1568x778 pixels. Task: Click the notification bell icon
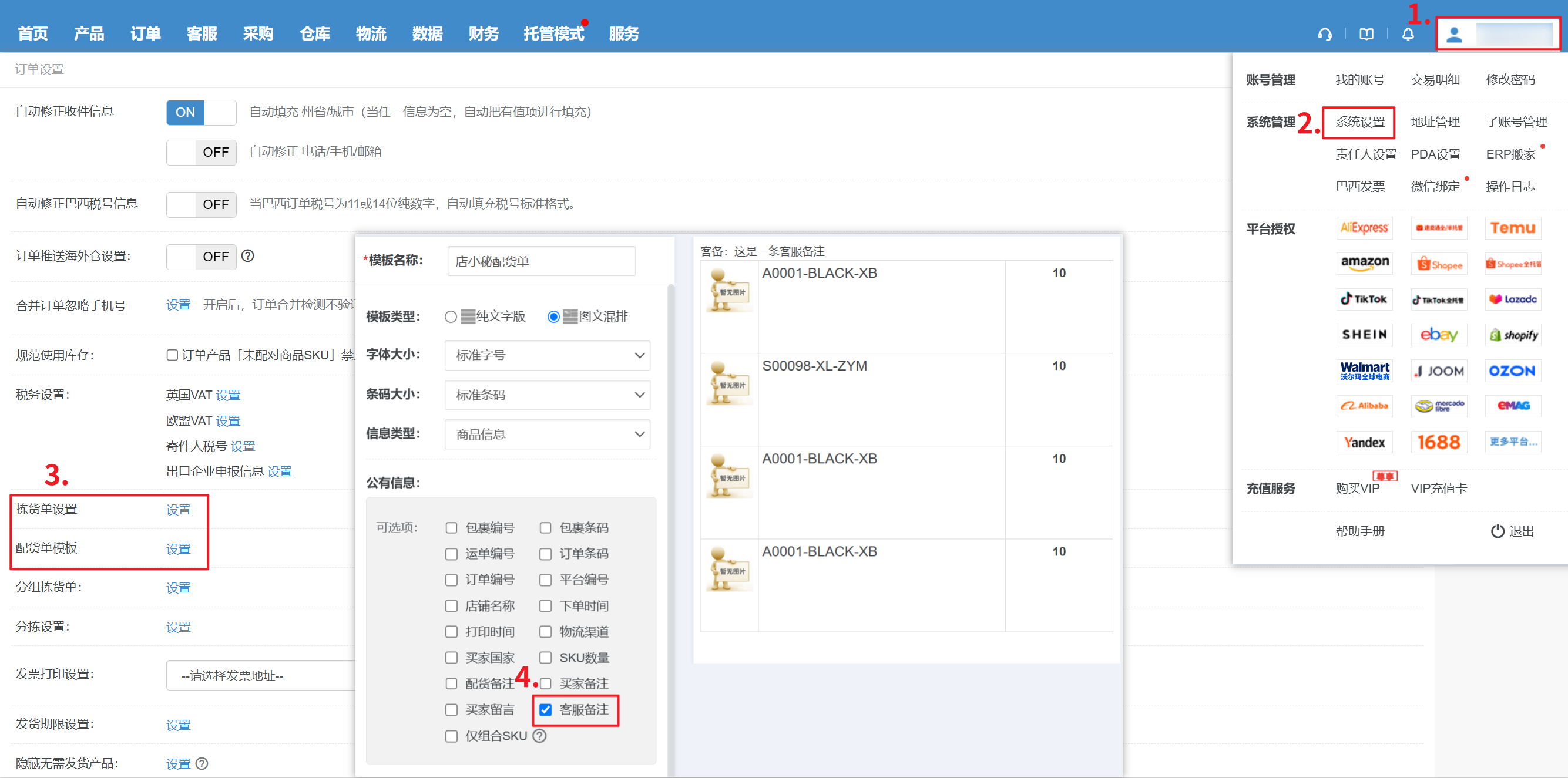coord(1408,34)
